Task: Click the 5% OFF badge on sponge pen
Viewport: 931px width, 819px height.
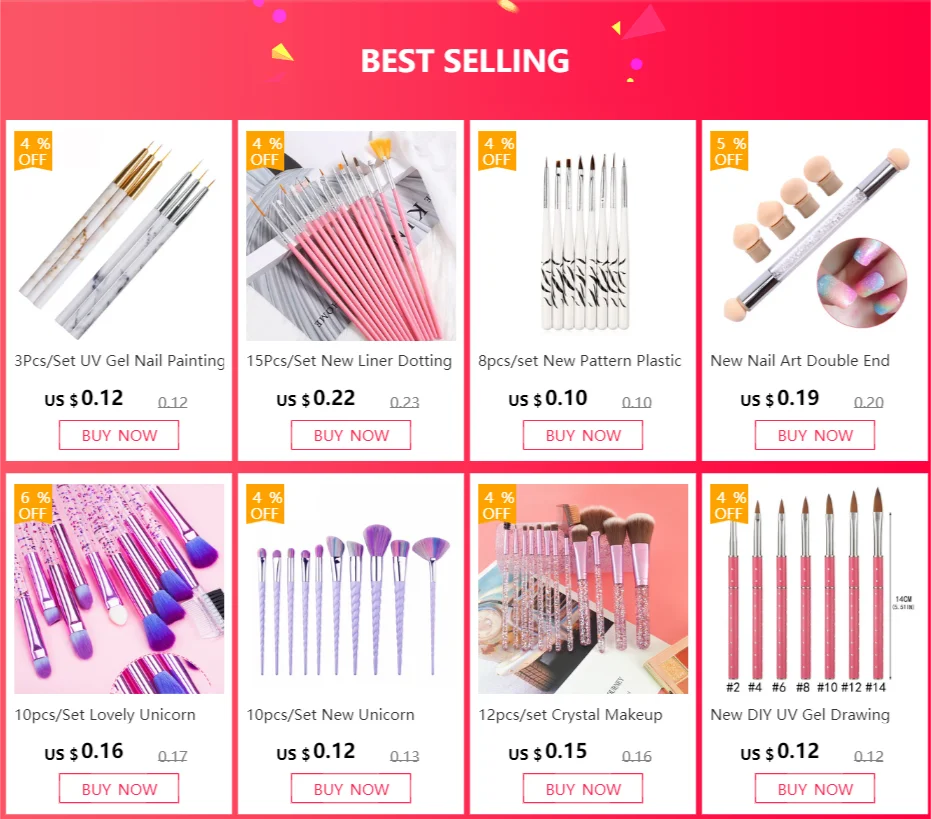Action: point(729,151)
